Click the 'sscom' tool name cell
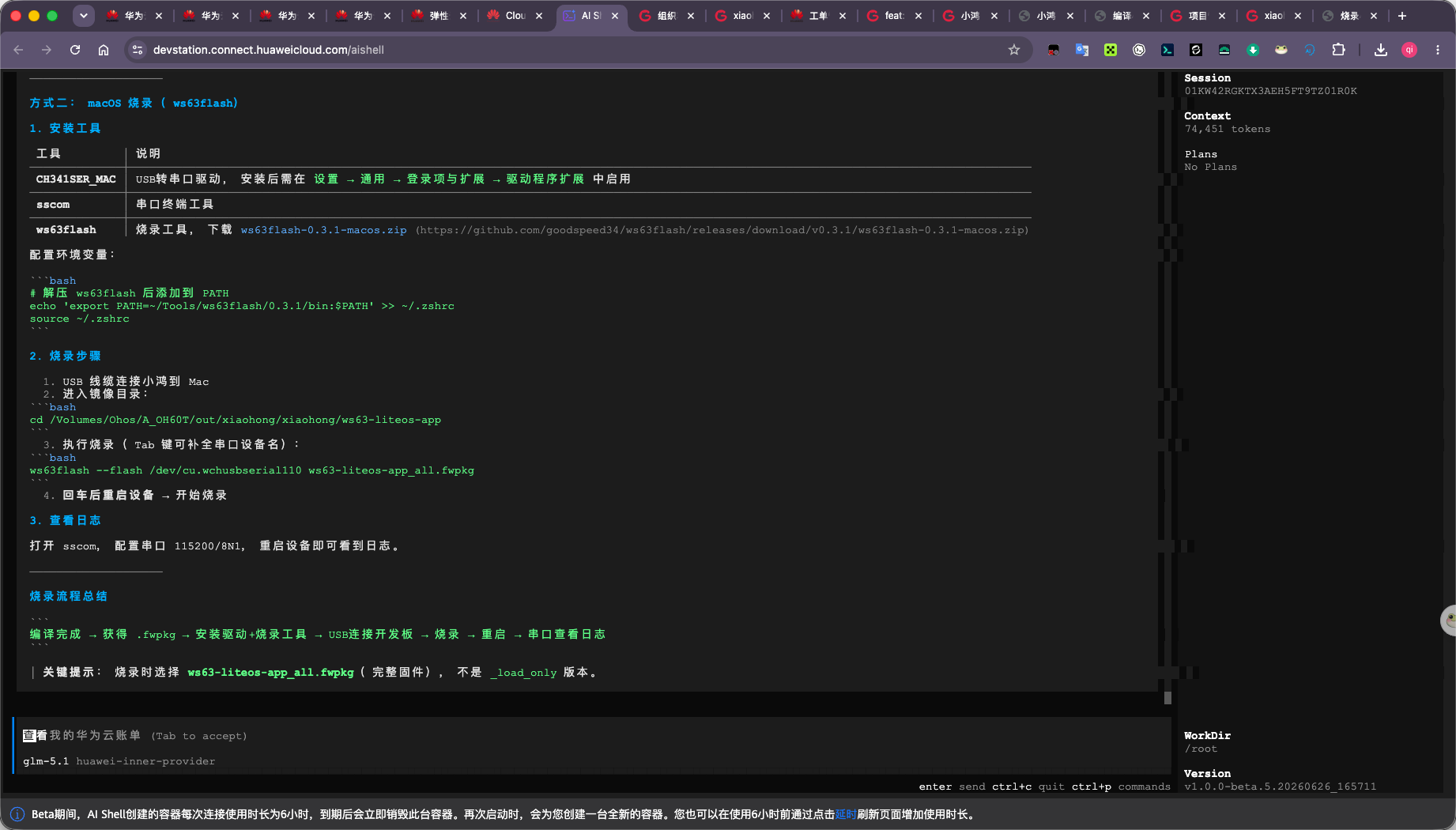The width and height of the screenshot is (1456, 830). (53, 205)
